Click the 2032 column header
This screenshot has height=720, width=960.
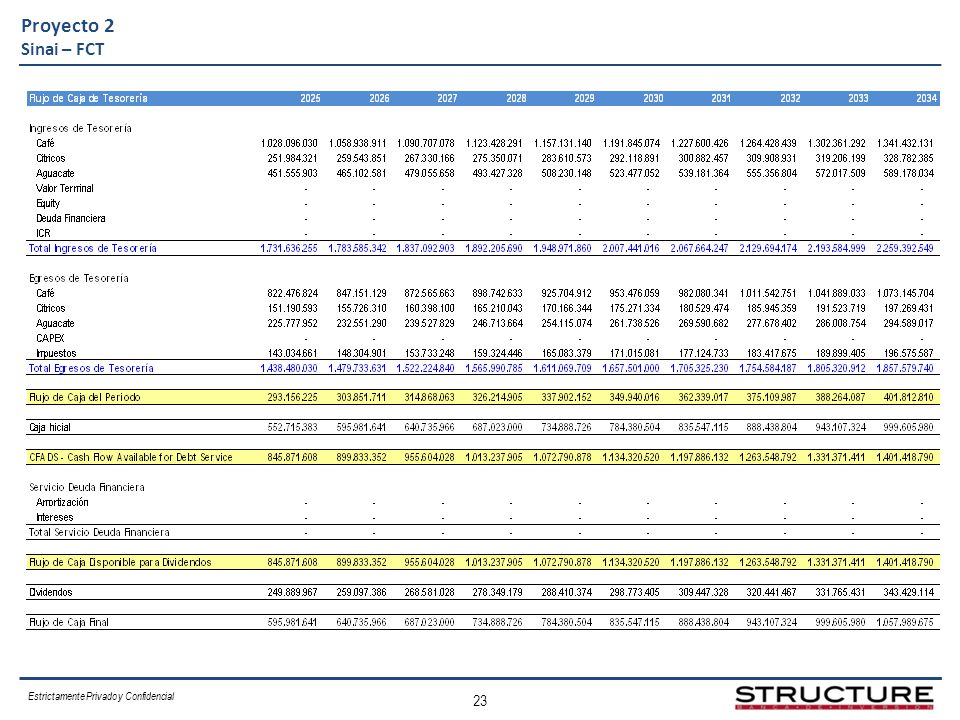[x=790, y=98]
